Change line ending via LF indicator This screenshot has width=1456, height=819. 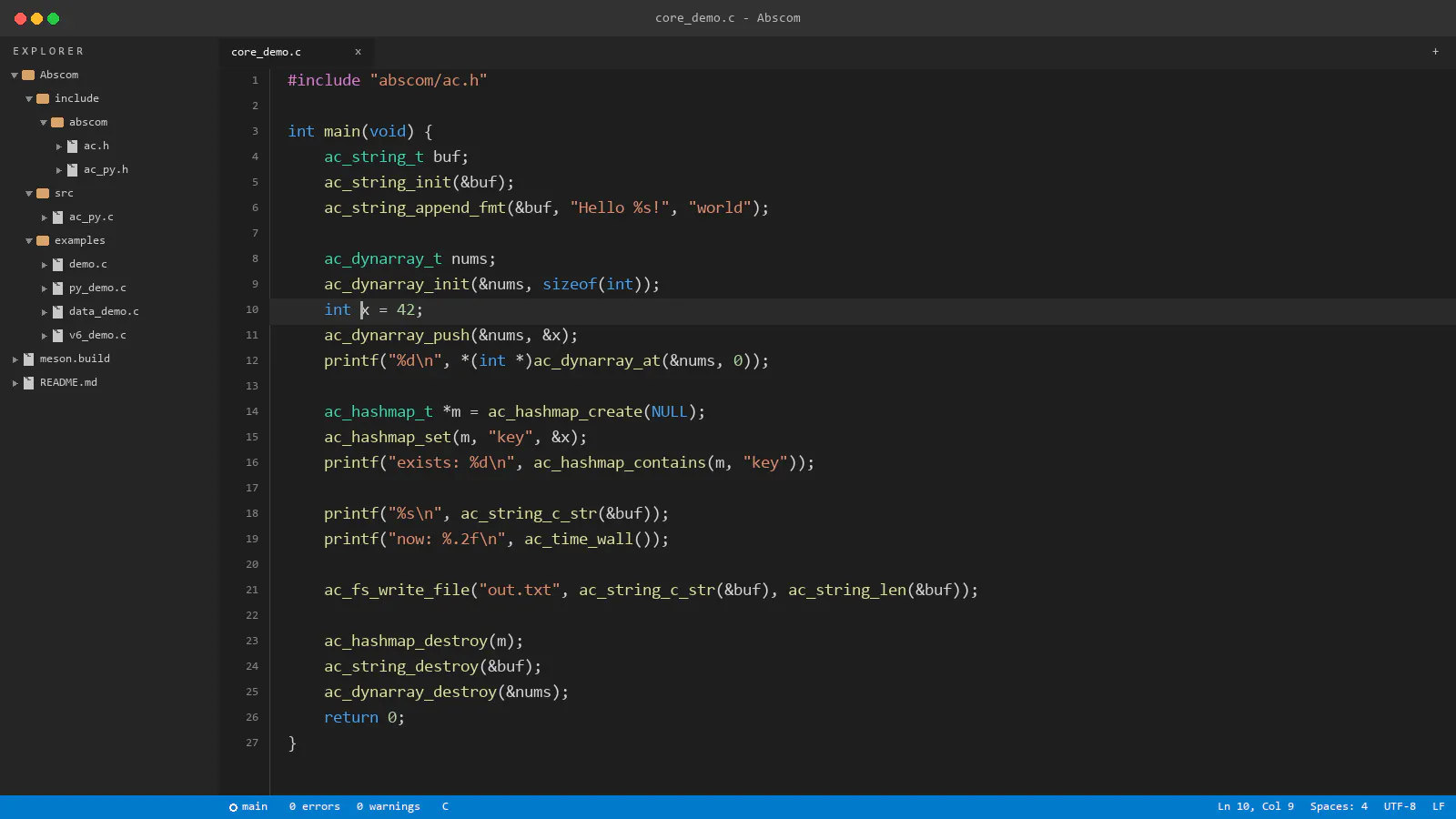[1439, 807]
